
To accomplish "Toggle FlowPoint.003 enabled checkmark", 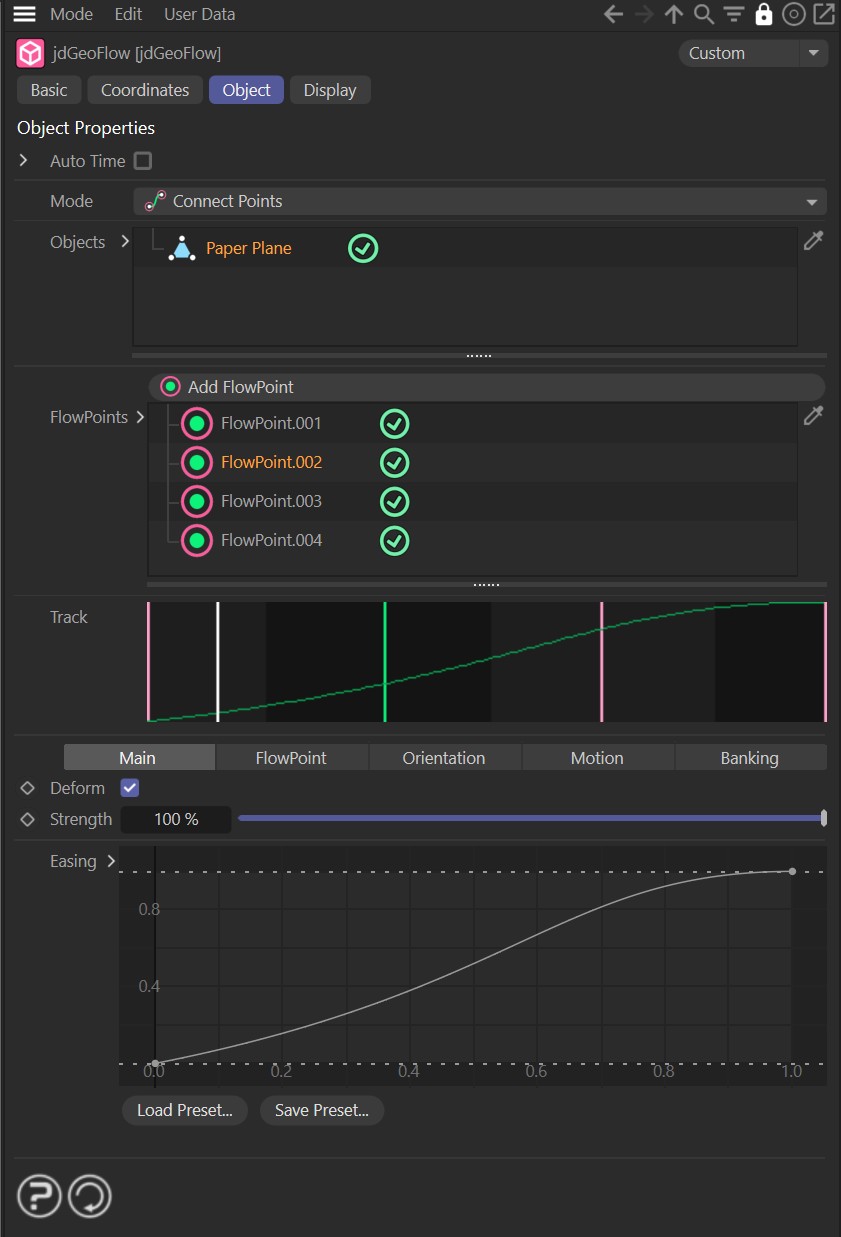I will 395,501.
